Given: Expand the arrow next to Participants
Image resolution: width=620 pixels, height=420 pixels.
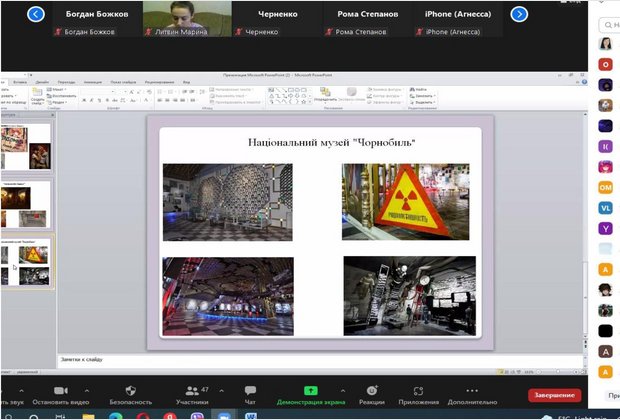Looking at the screenshot, I should 222,388.
